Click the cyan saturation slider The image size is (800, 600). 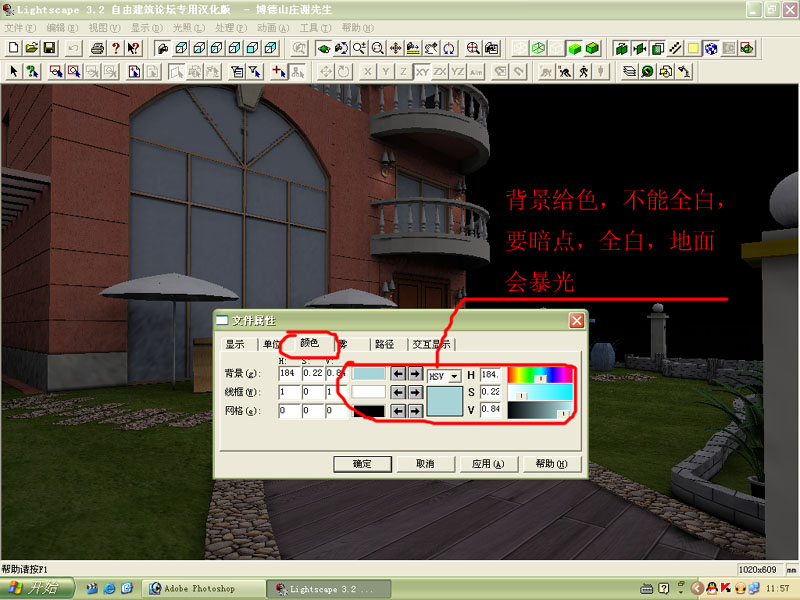click(540, 392)
